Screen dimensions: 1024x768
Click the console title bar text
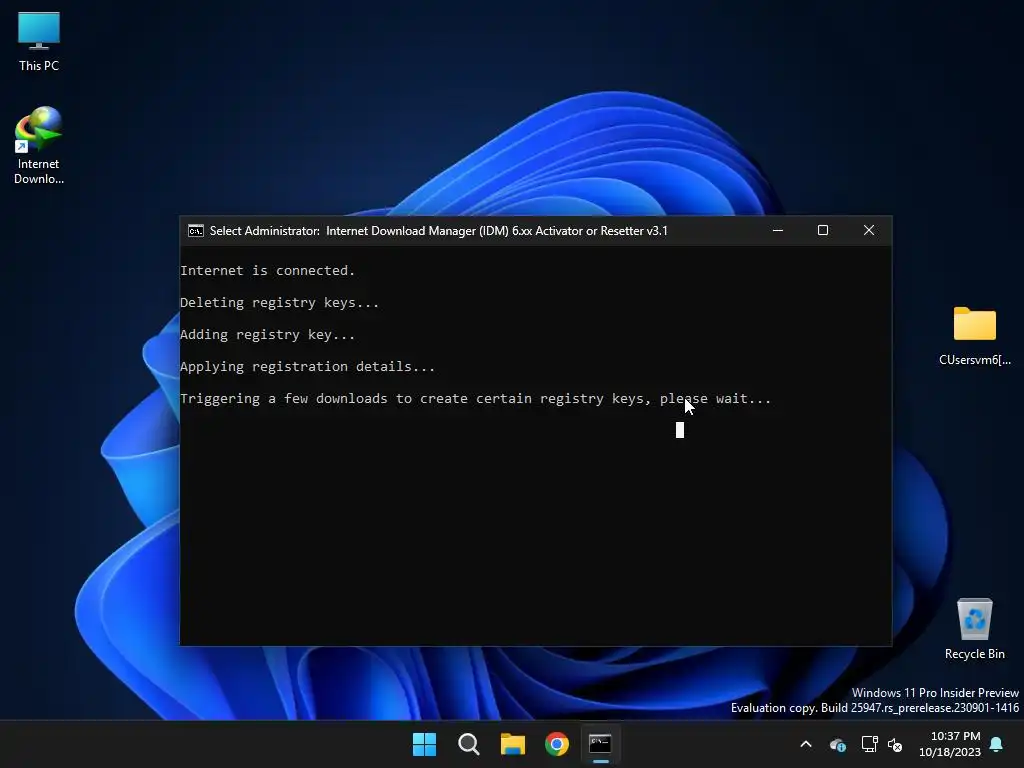(x=438, y=231)
